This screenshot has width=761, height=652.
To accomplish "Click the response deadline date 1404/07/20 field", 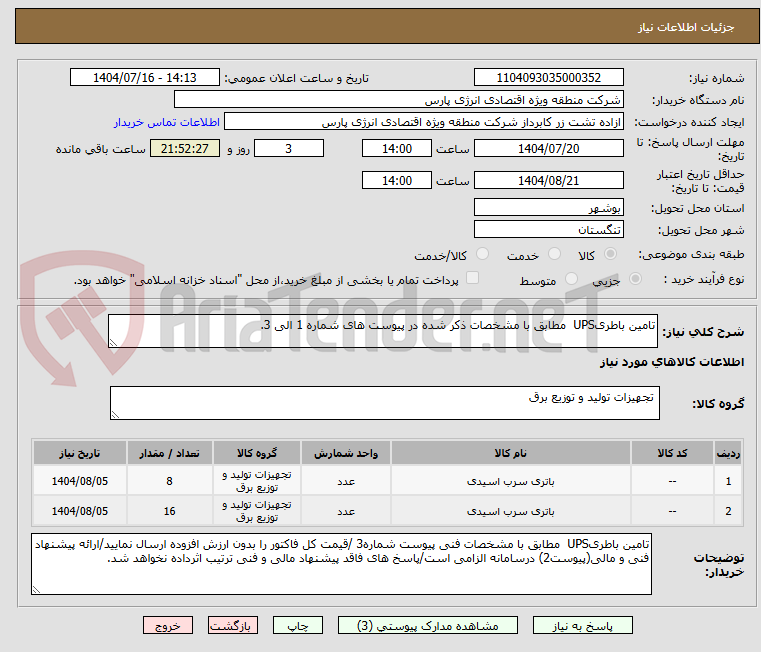I will pyautogui.click(x=548, y=149).
